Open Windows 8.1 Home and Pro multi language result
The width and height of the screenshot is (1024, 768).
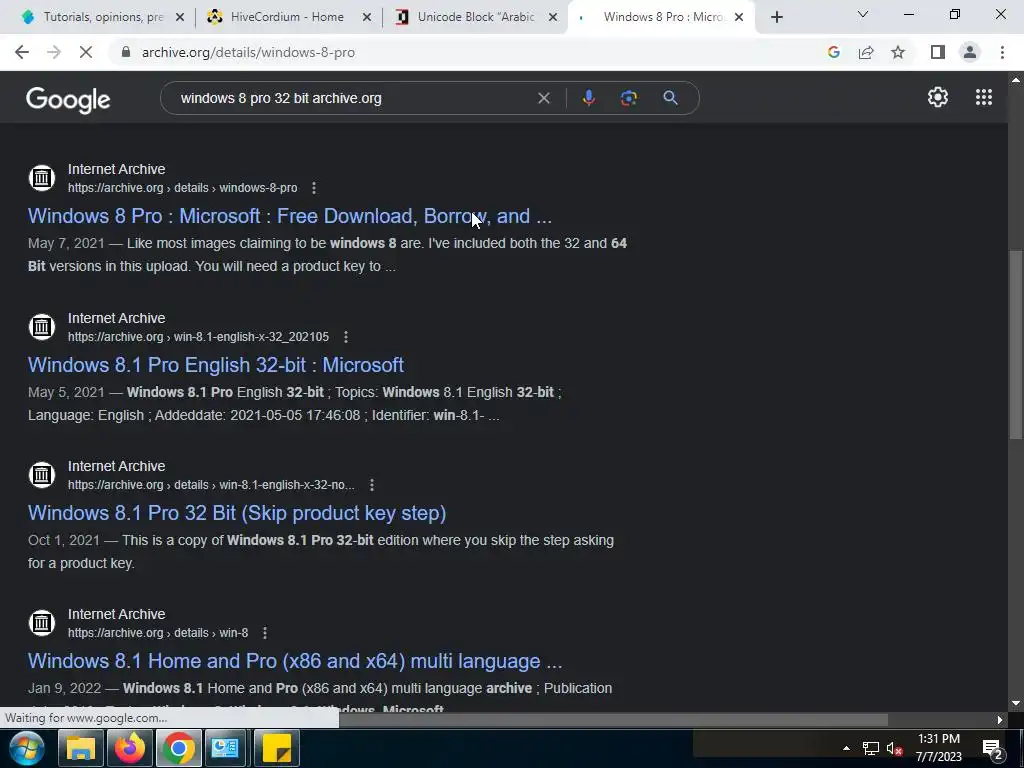coord(295,661)
